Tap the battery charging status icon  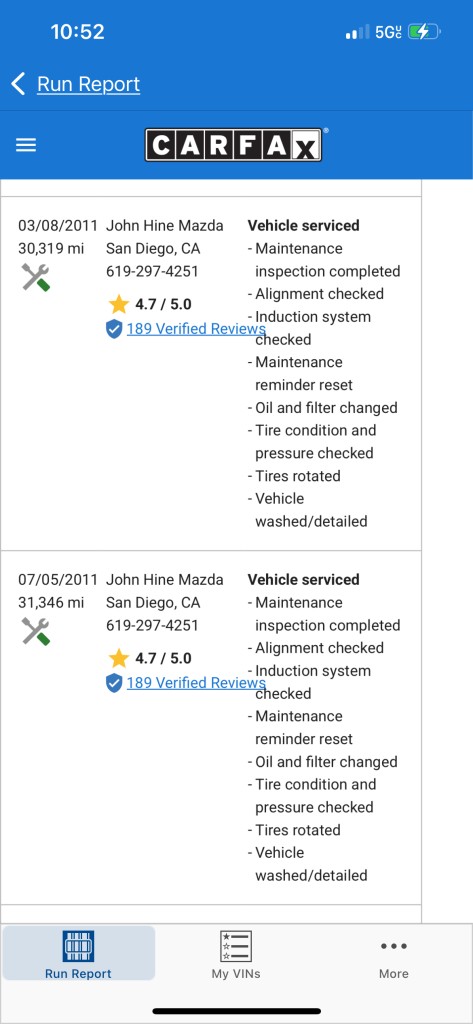pyautogui.click(x=425, y=31)
